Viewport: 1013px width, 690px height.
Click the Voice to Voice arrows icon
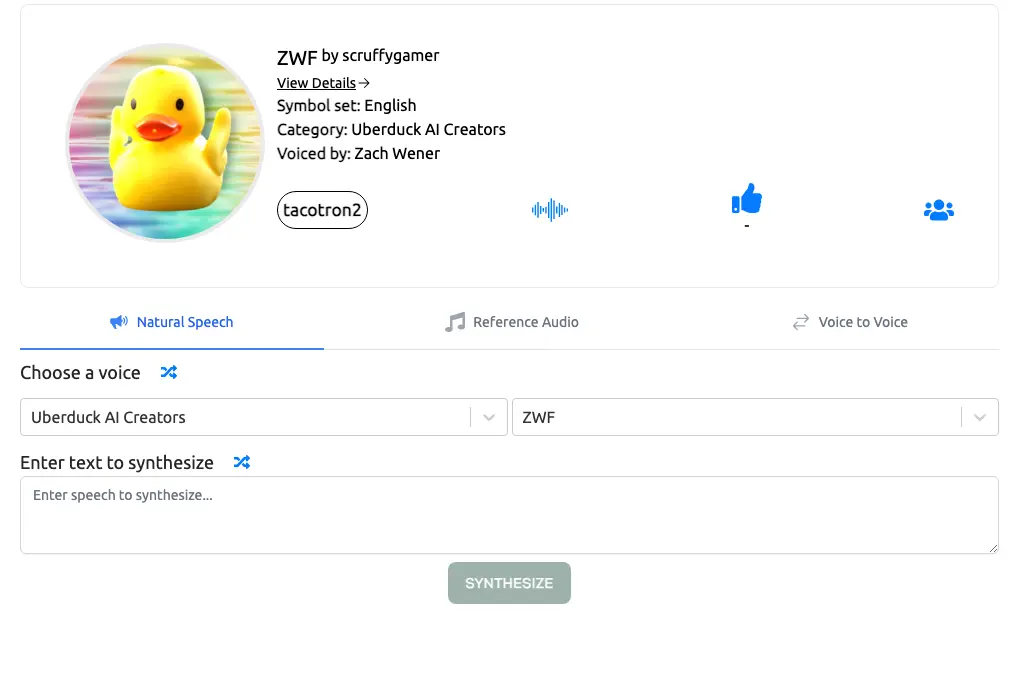(x=801, y=322)
